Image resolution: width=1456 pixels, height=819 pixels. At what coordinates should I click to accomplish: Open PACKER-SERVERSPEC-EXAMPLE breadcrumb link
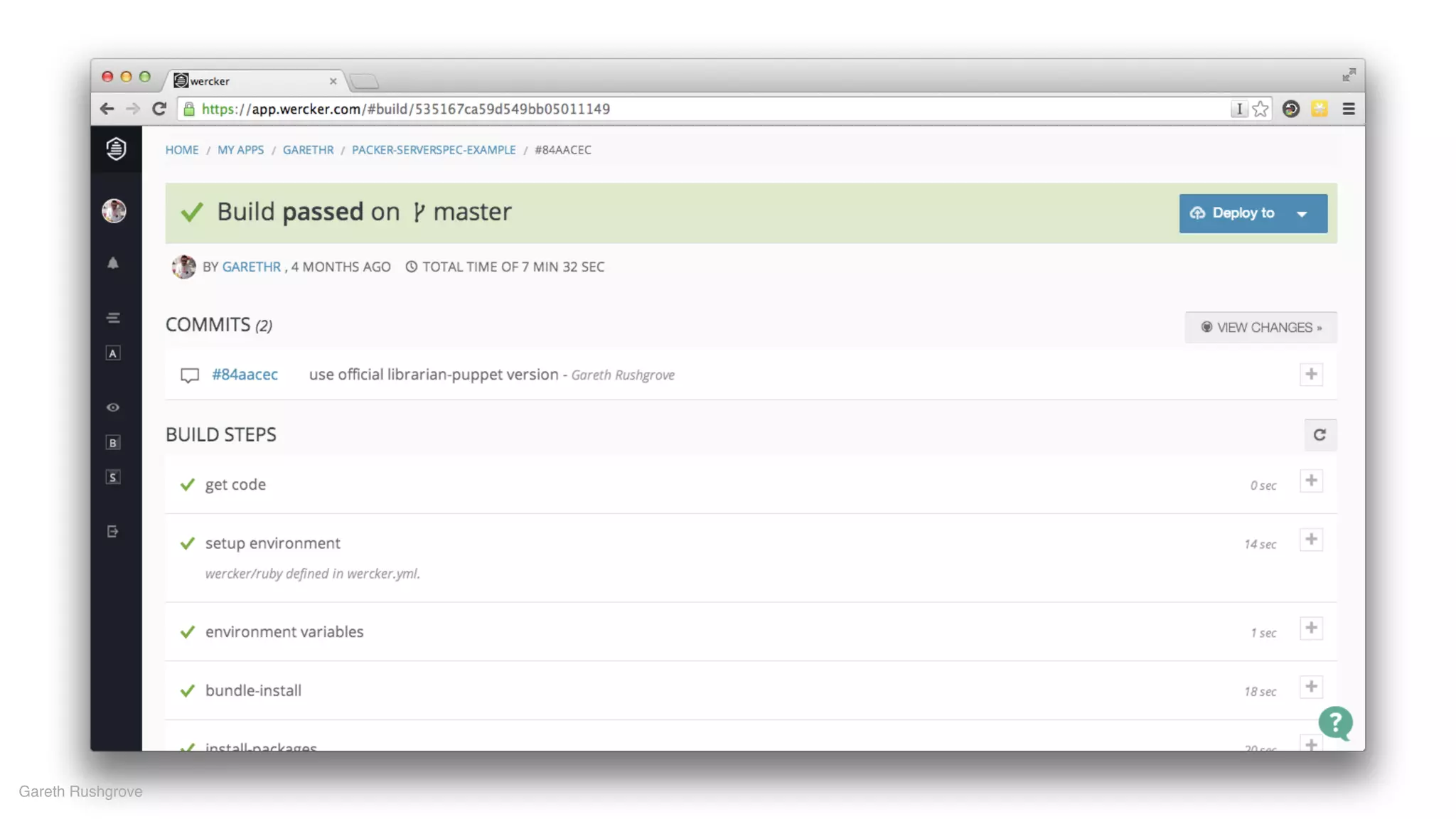[434, 150]
